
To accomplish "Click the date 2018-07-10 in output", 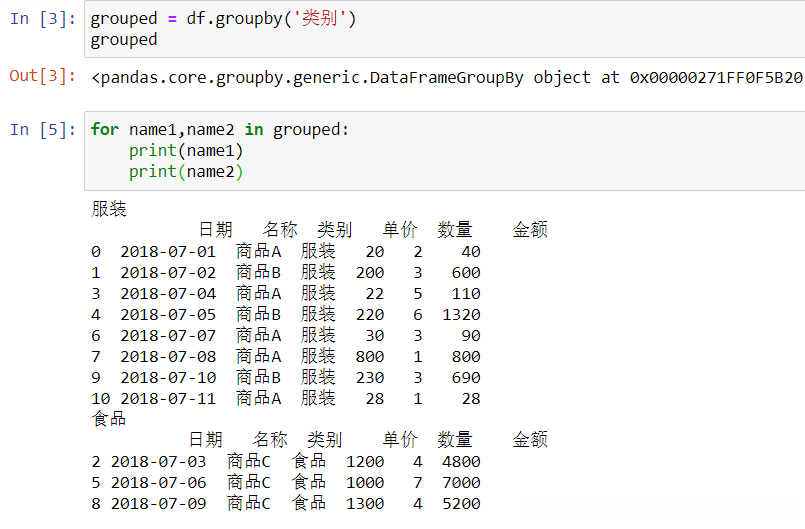I will click(x=168, y=378).
